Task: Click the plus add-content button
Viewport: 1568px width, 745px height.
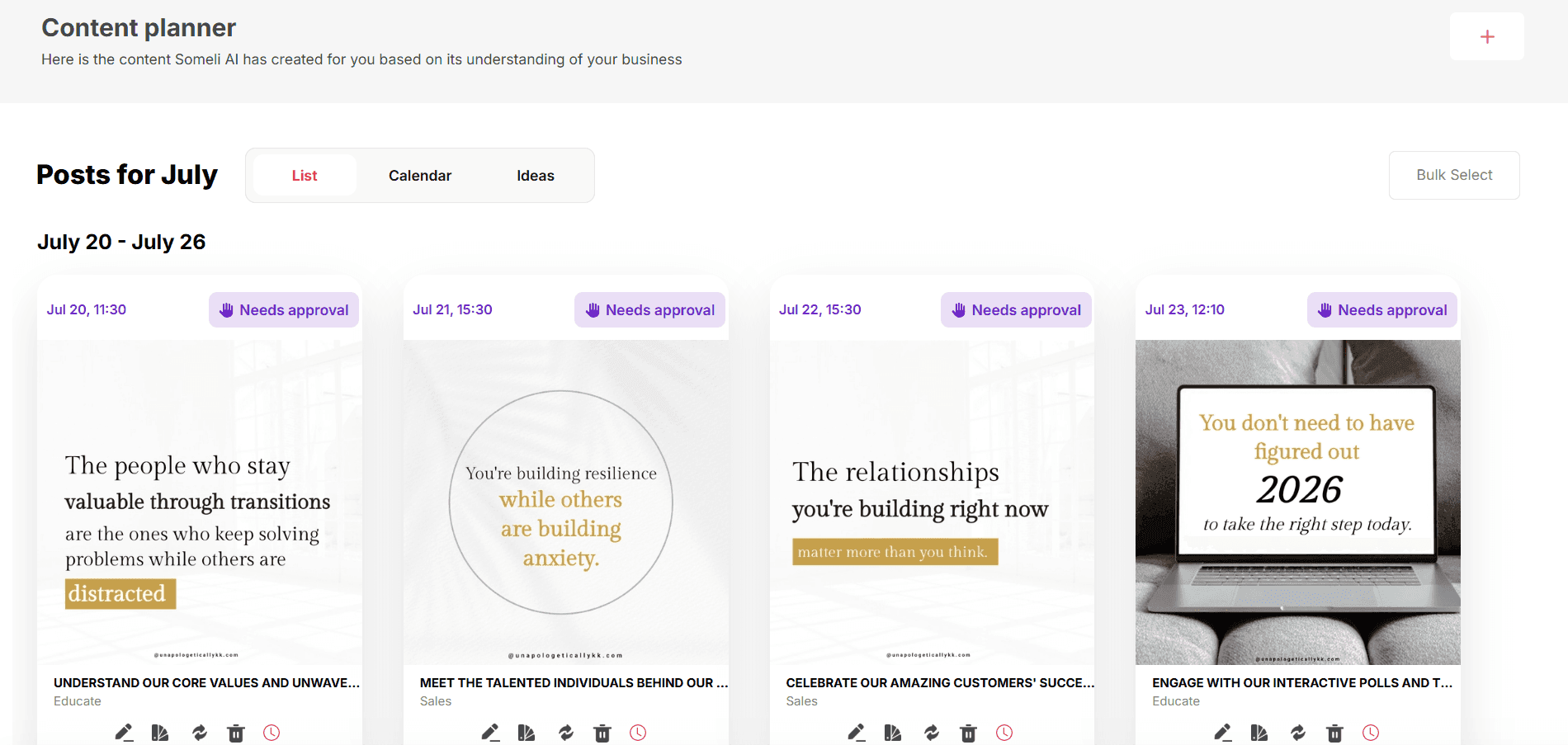Action: click(1486, 36)
